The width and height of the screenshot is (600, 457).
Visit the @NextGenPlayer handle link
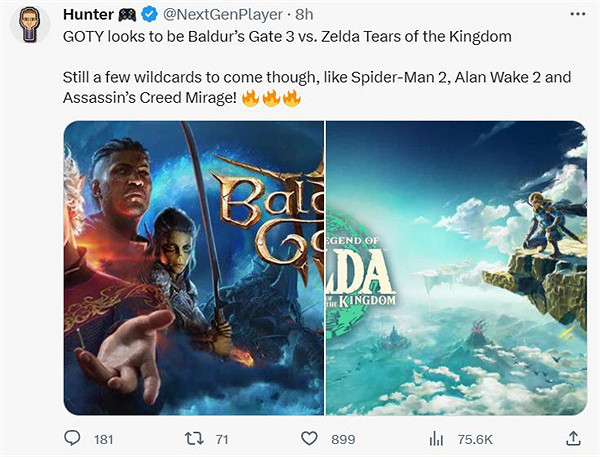[x=217, y=15]
